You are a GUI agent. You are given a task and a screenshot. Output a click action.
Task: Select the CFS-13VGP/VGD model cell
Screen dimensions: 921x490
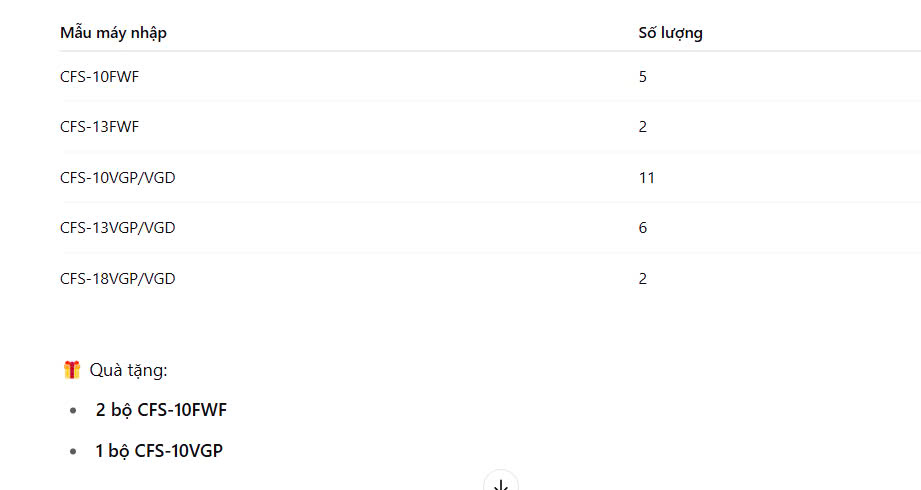[117, 228]
